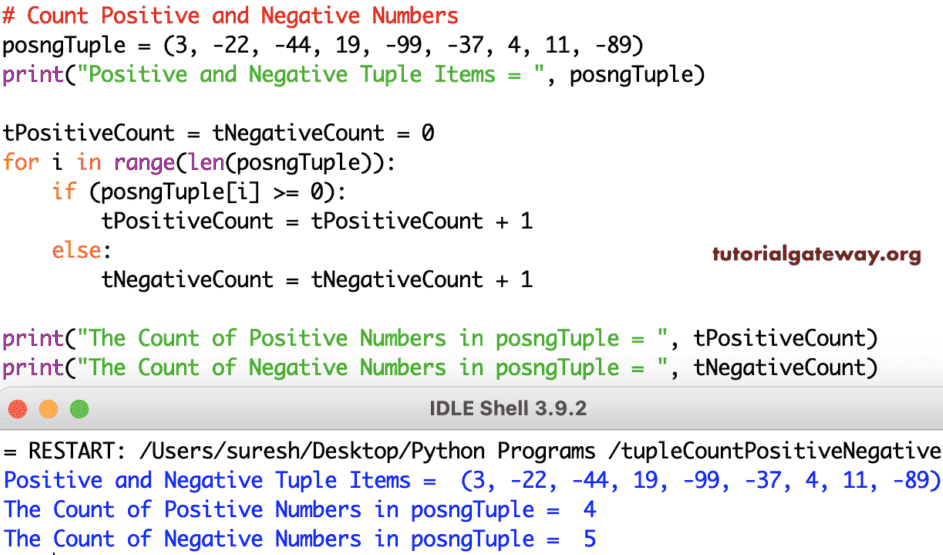Screen dimensions: 943x555
Task: Click the print "Positive and Negative Tuple Items" code line
Action: (x=353, y=75)
